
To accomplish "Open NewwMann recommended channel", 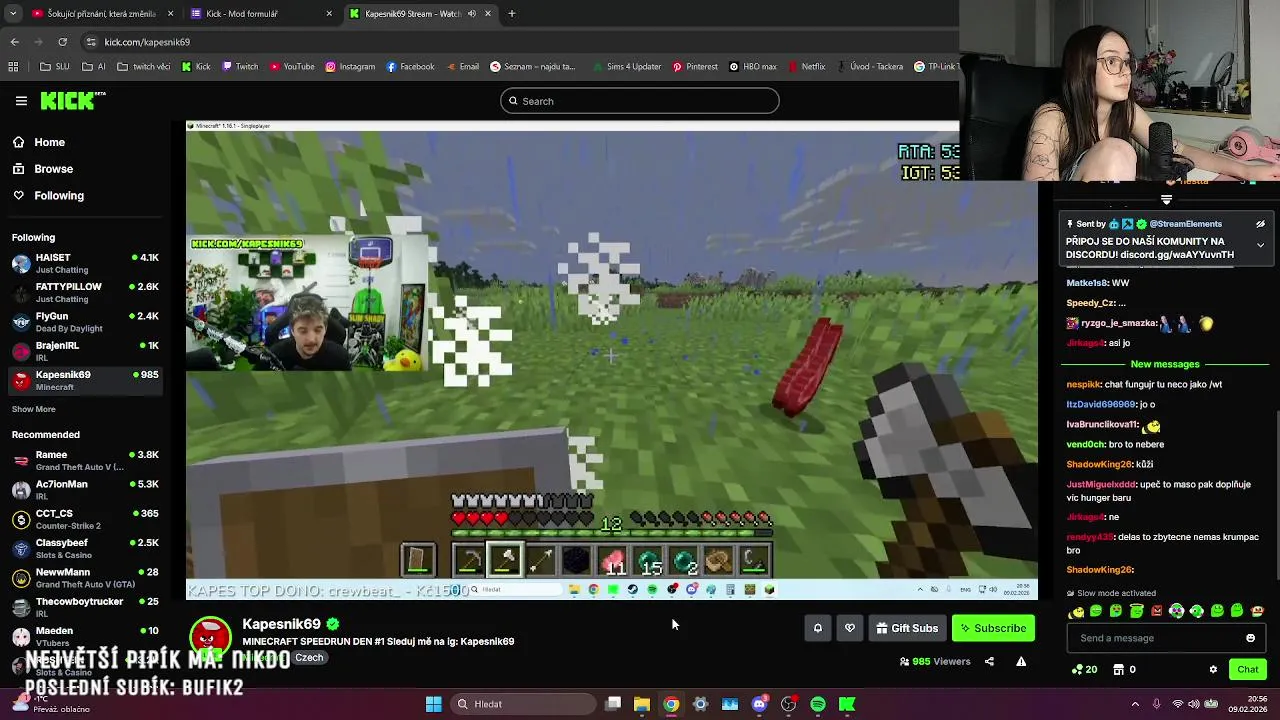I will 86,578.
